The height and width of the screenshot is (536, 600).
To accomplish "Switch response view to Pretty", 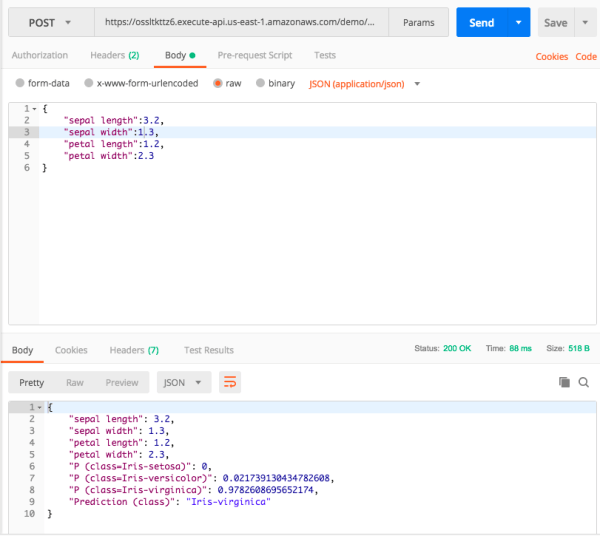I will tap(31, 383).
